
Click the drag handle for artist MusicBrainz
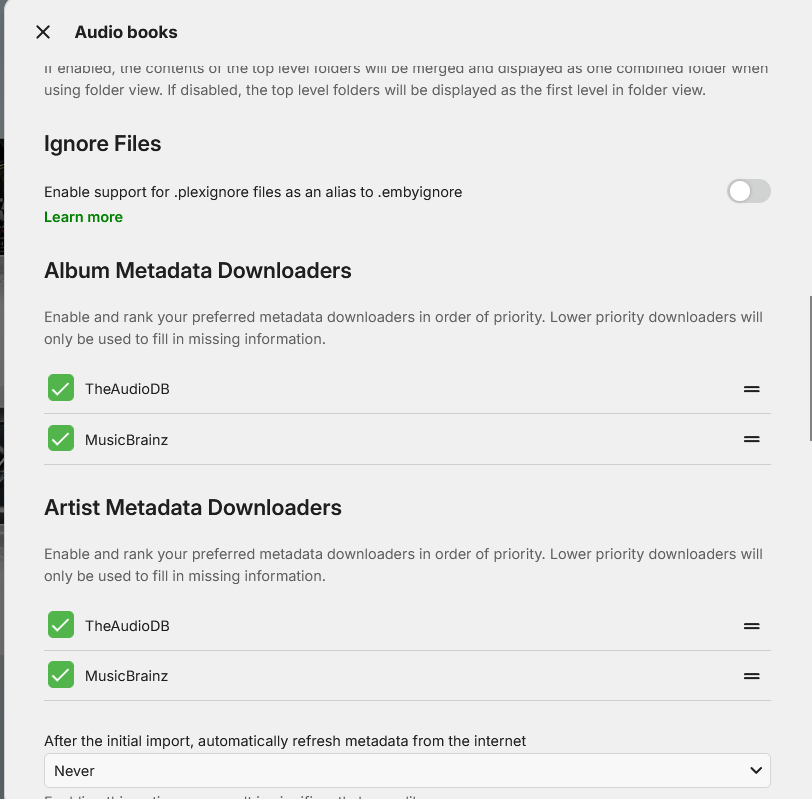(751, 675)
